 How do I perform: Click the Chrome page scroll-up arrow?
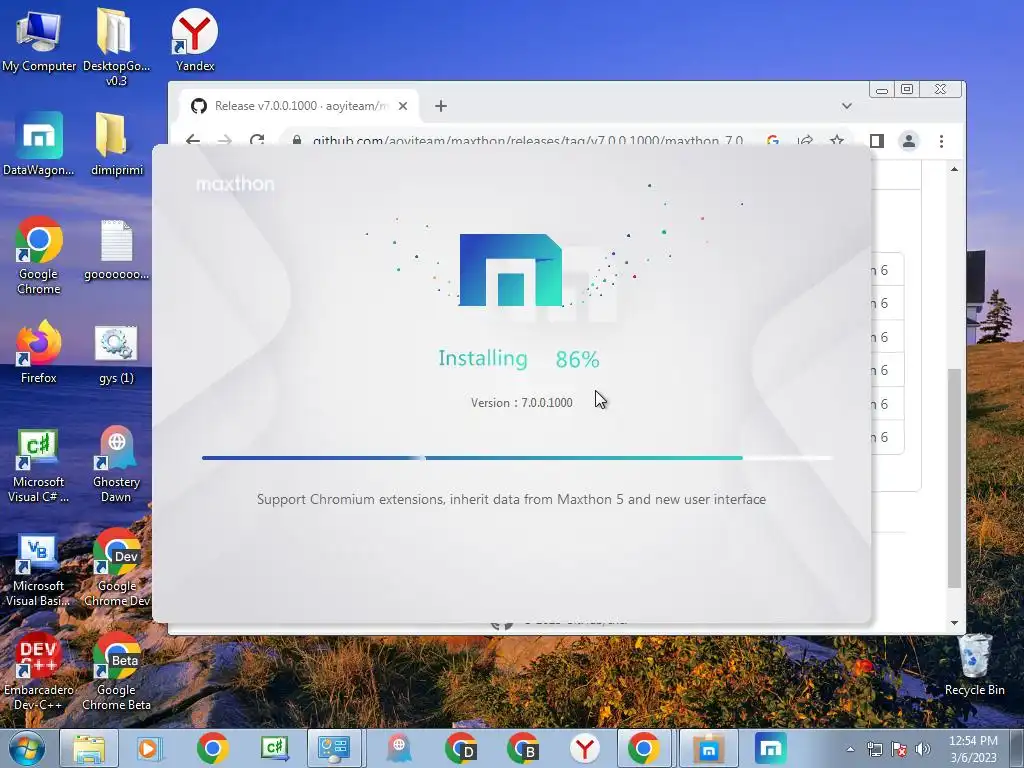(x=954, y=169)
